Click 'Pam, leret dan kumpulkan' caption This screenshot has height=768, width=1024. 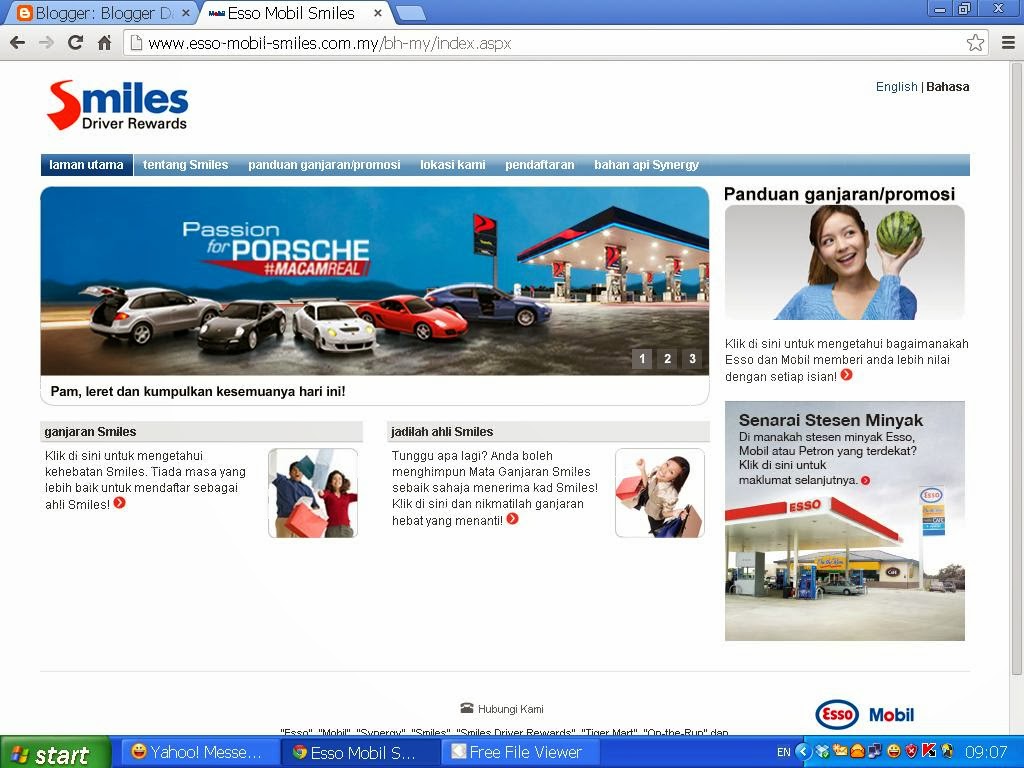198,391
